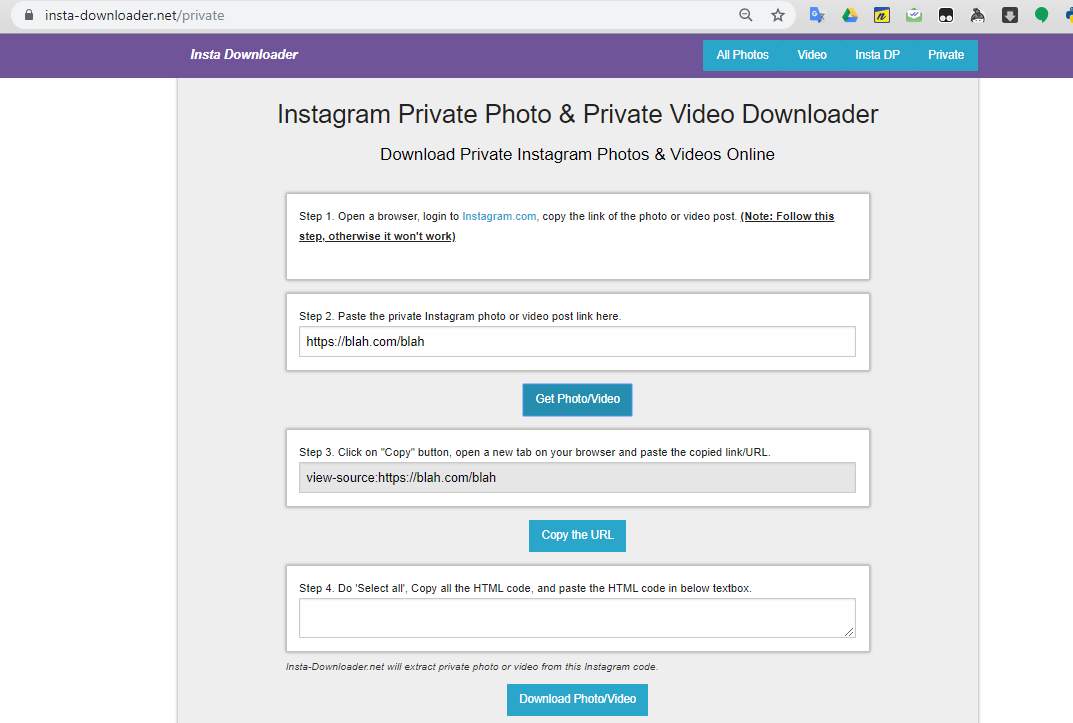The width and height of the screenshot is (1073, 723).
Task: Grab the textarea resize handle in Step 4
Action: pos(849,632)
